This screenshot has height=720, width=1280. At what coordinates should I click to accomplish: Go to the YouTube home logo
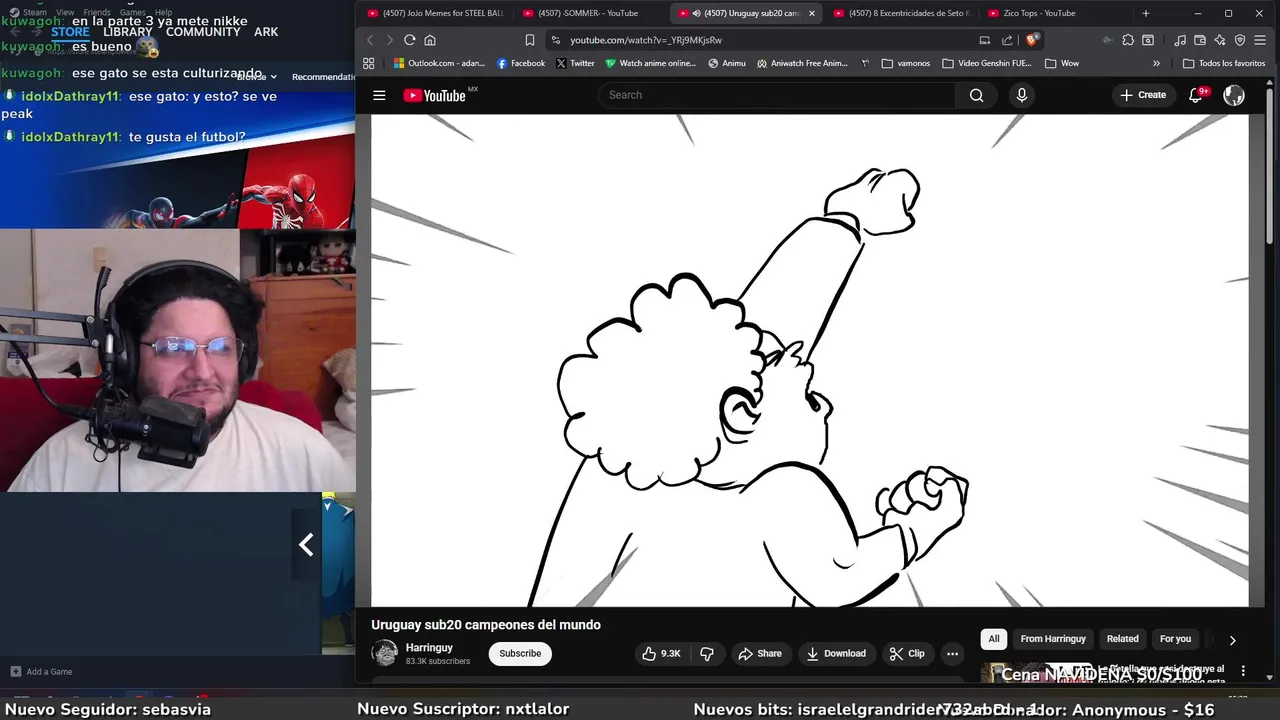coord(435,95)
